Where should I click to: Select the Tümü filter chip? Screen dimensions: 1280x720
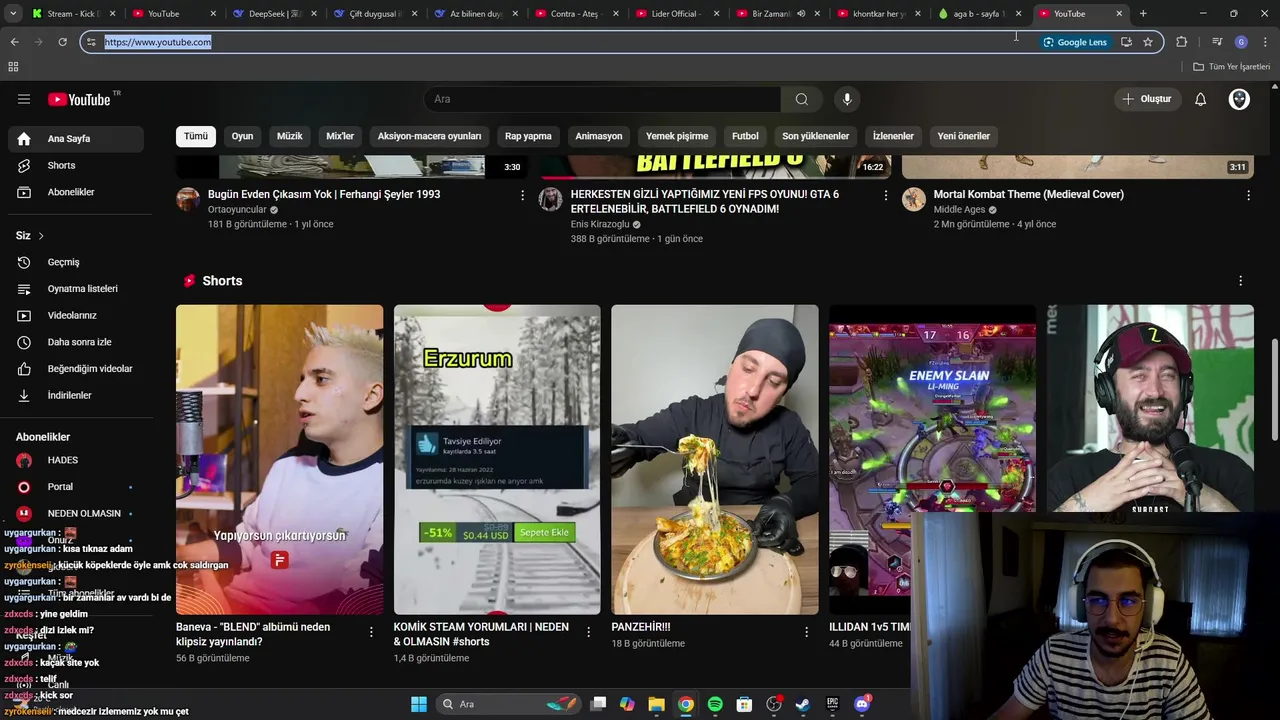[196, 136]
